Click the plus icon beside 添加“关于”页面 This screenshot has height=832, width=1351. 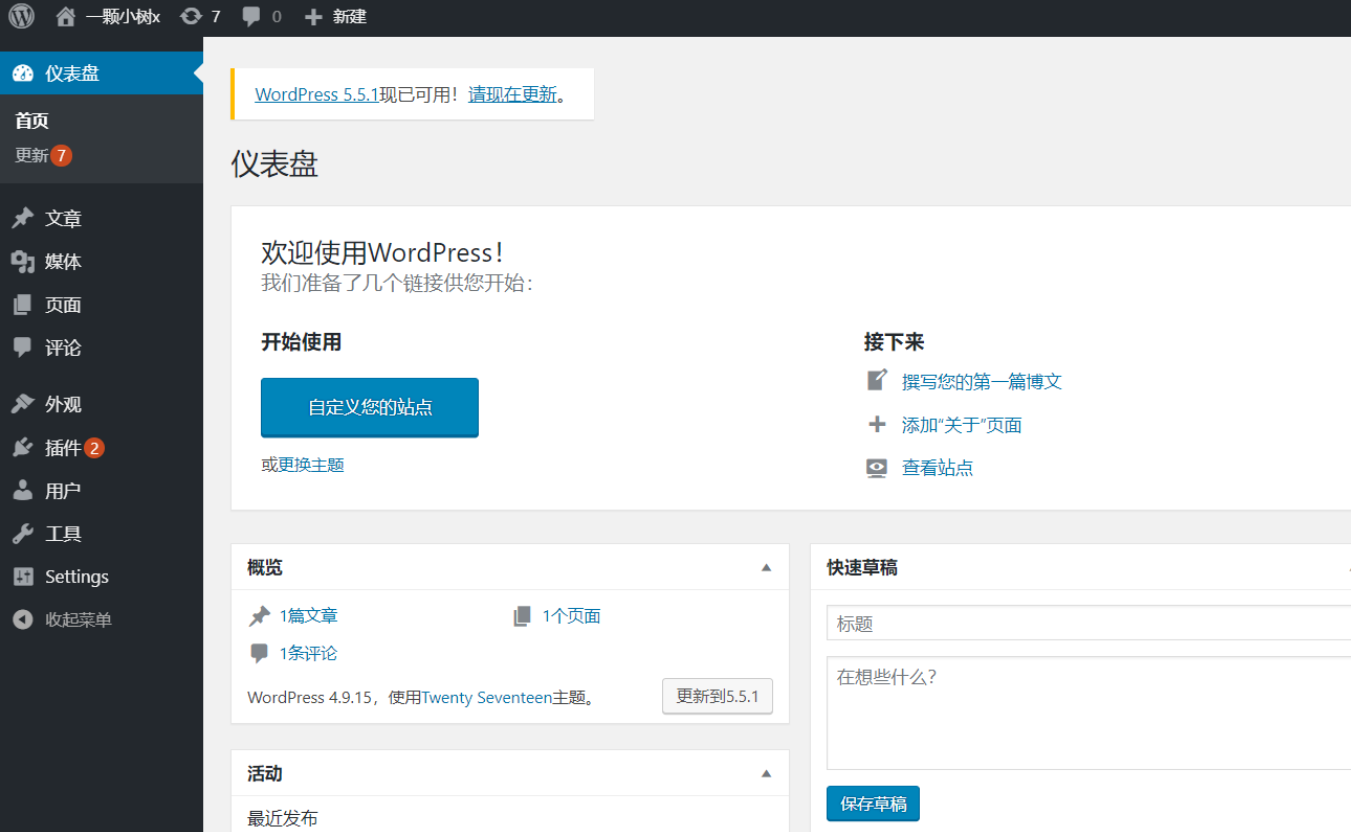(877, 424)
